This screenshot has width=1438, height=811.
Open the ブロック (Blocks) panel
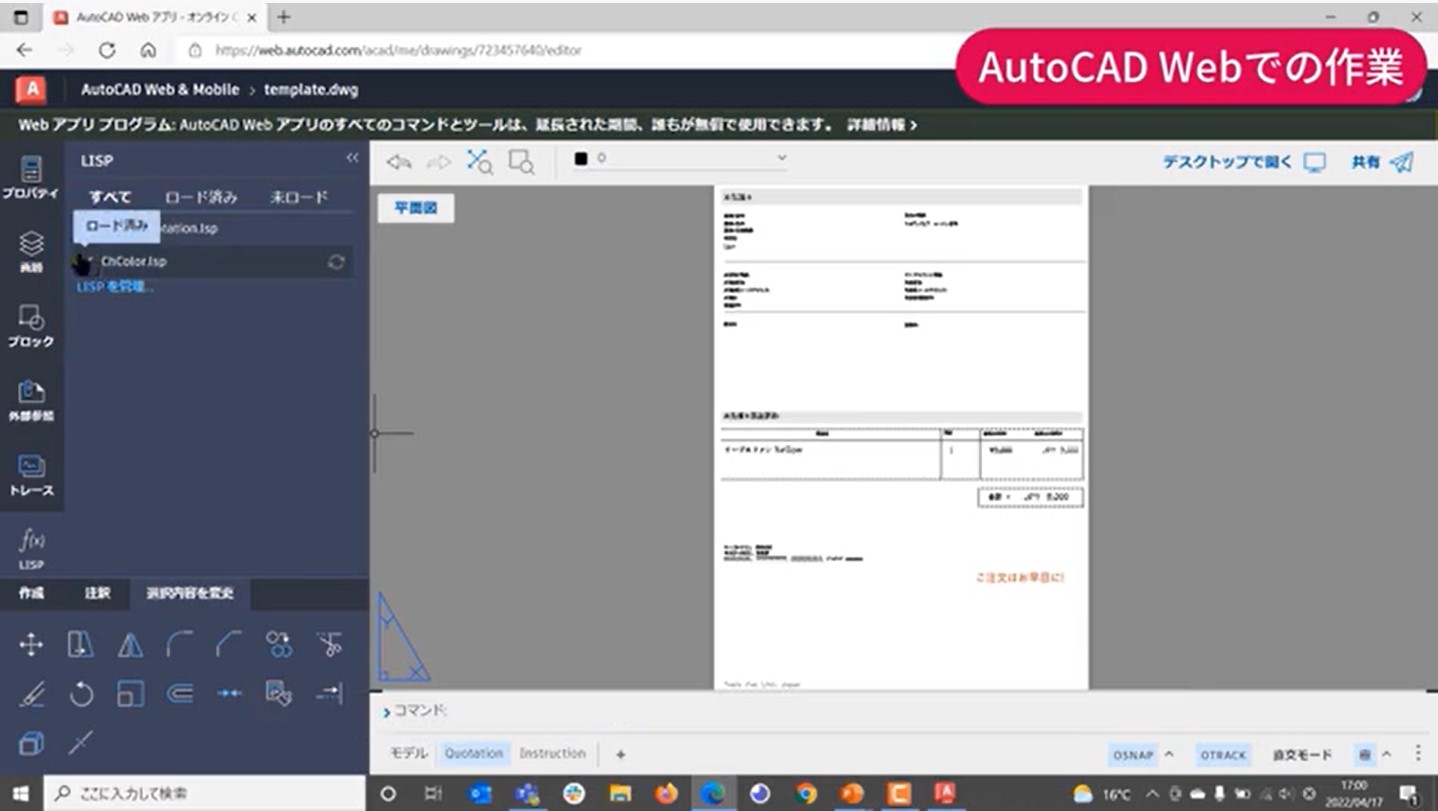tap(31, 325)
